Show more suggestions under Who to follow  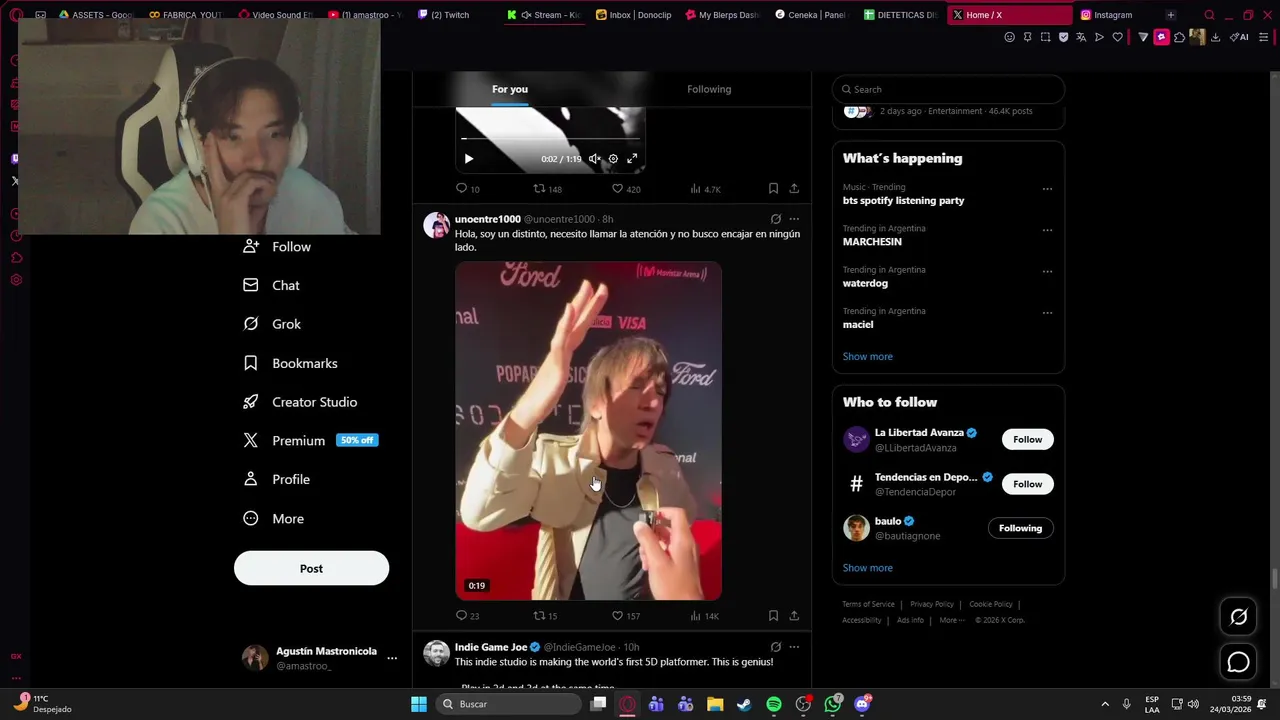[867, 567]
